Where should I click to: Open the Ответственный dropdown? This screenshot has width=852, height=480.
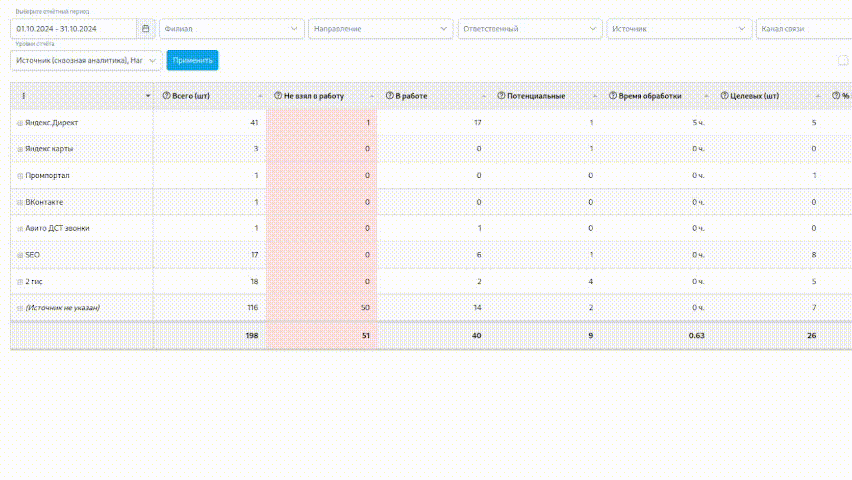pyautogui.click(x=530, y=29)
